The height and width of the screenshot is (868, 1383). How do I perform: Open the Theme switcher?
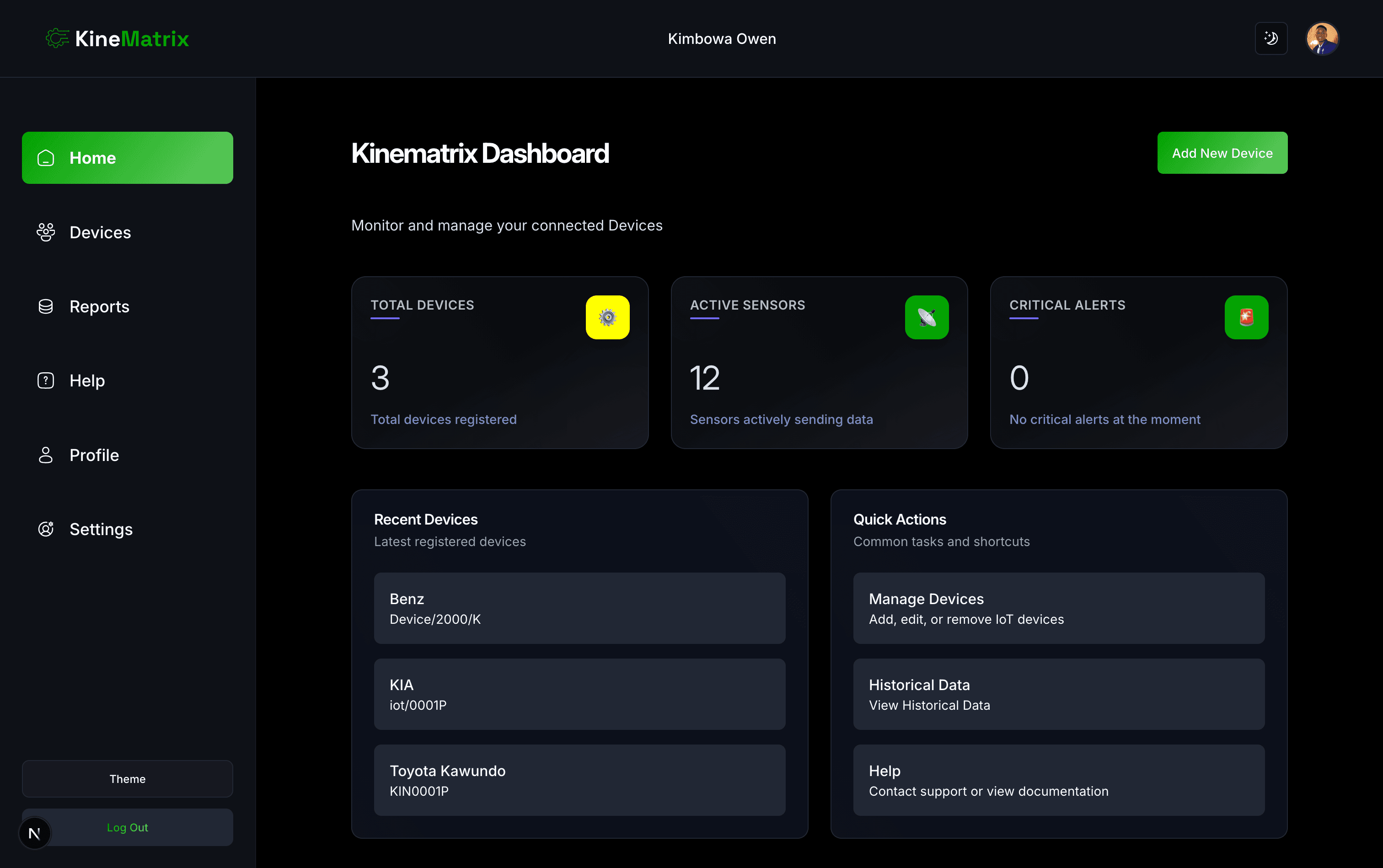click(128, 778)
